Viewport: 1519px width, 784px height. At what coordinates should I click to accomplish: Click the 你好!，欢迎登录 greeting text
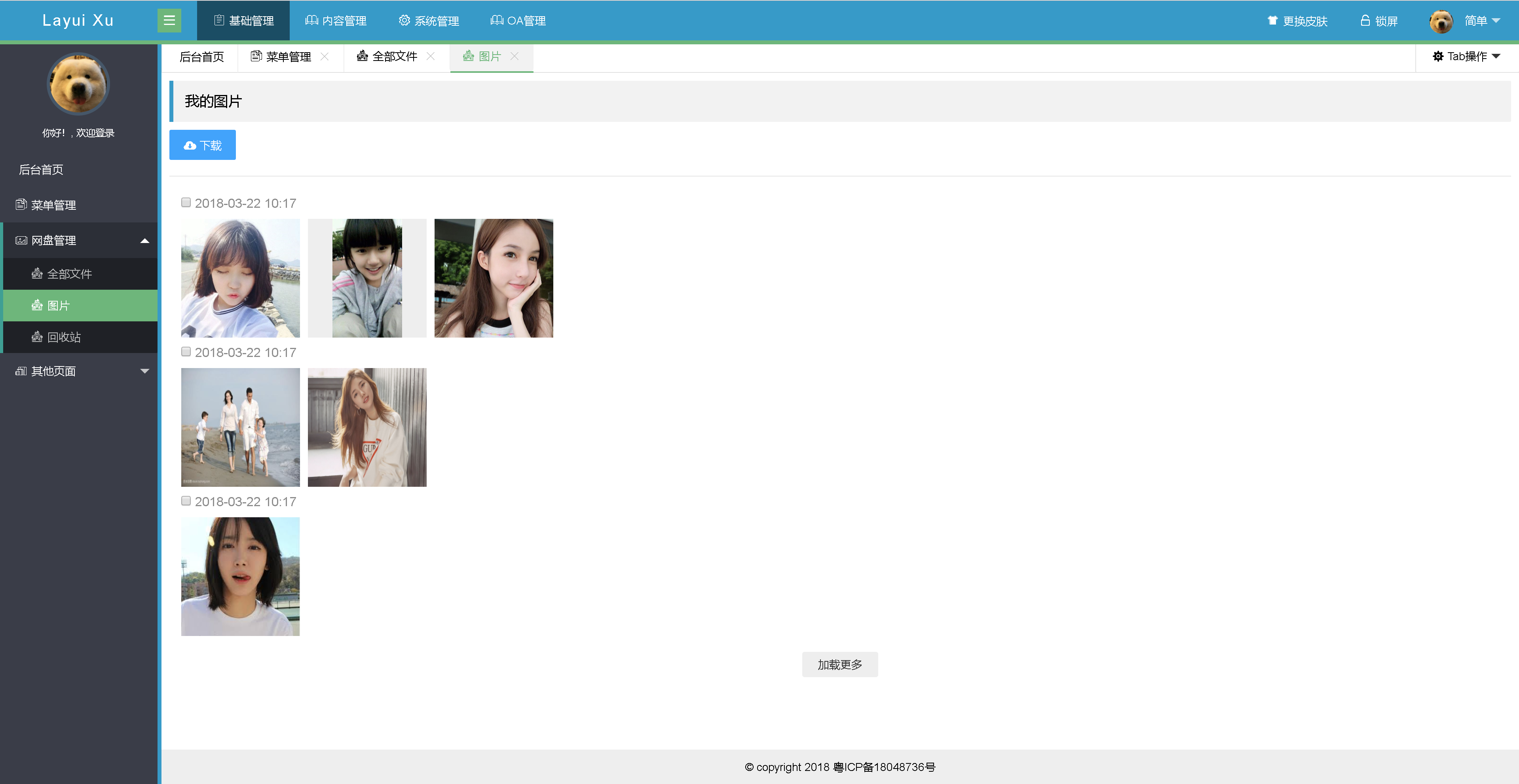78,133
